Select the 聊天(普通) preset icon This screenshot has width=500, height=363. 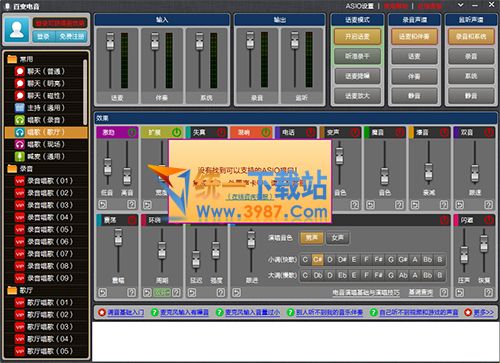(x=20, y=71)
